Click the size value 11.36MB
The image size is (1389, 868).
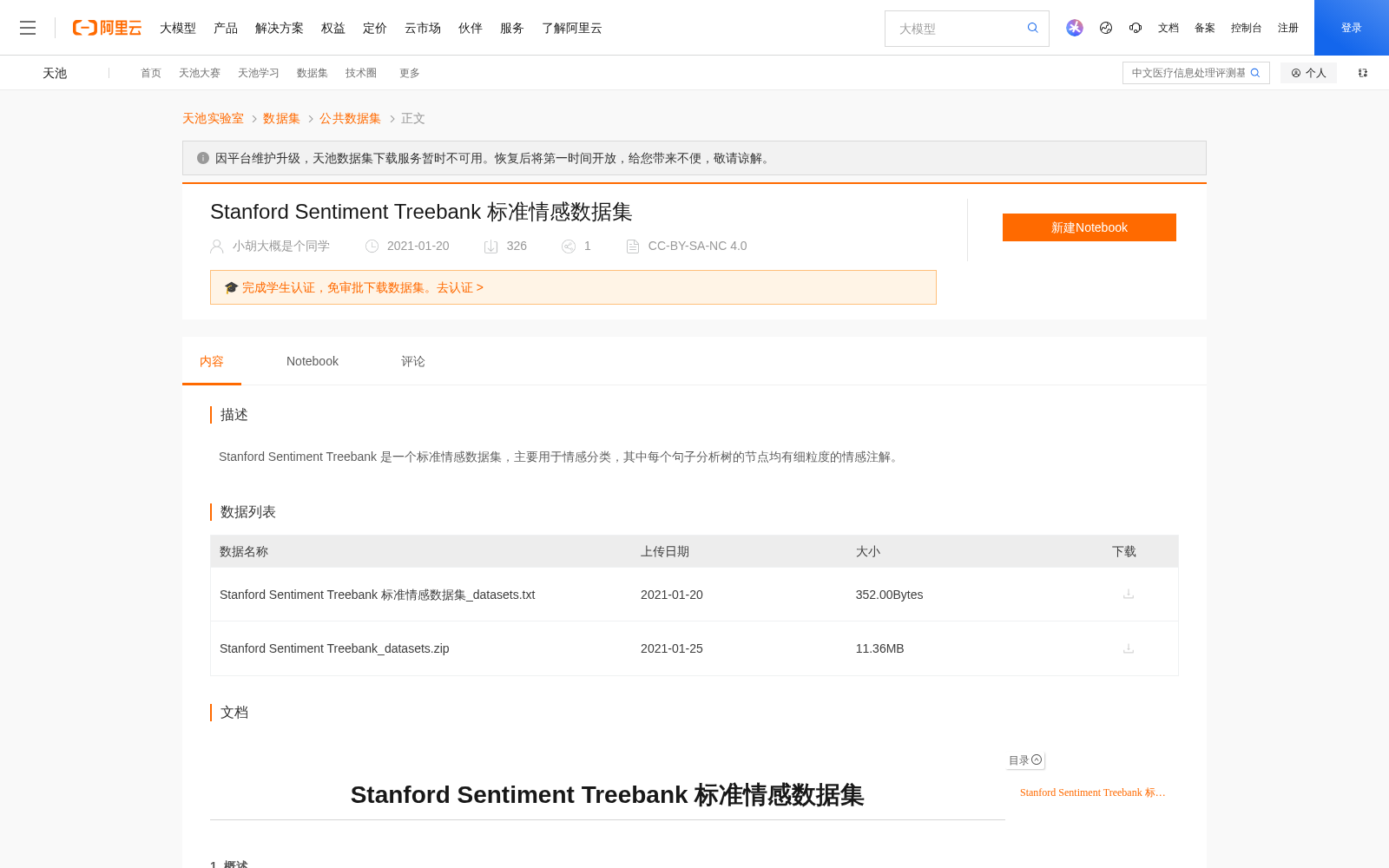tap(880, 648)
